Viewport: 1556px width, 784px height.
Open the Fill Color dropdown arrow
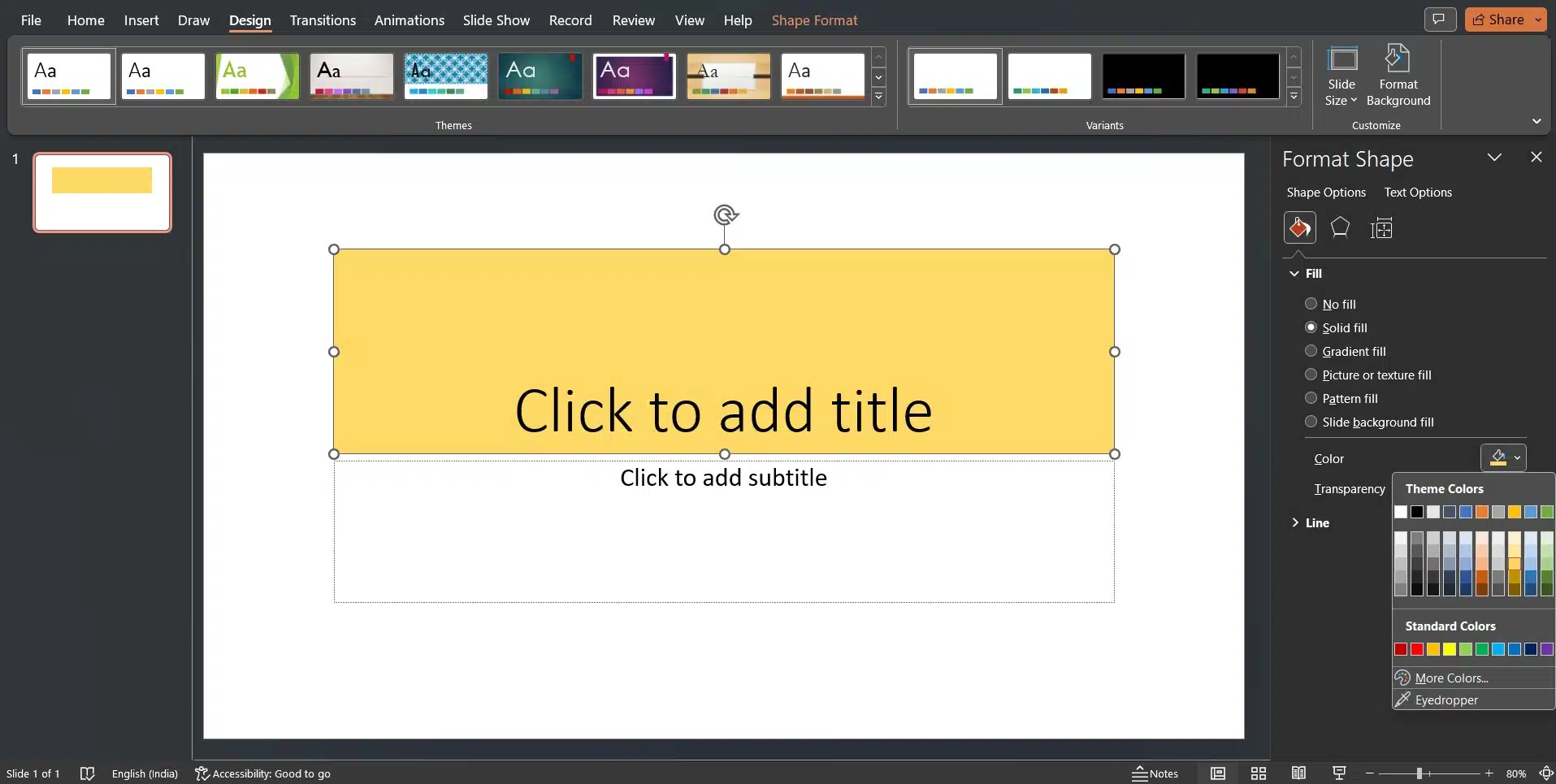tap(1518, 457)
